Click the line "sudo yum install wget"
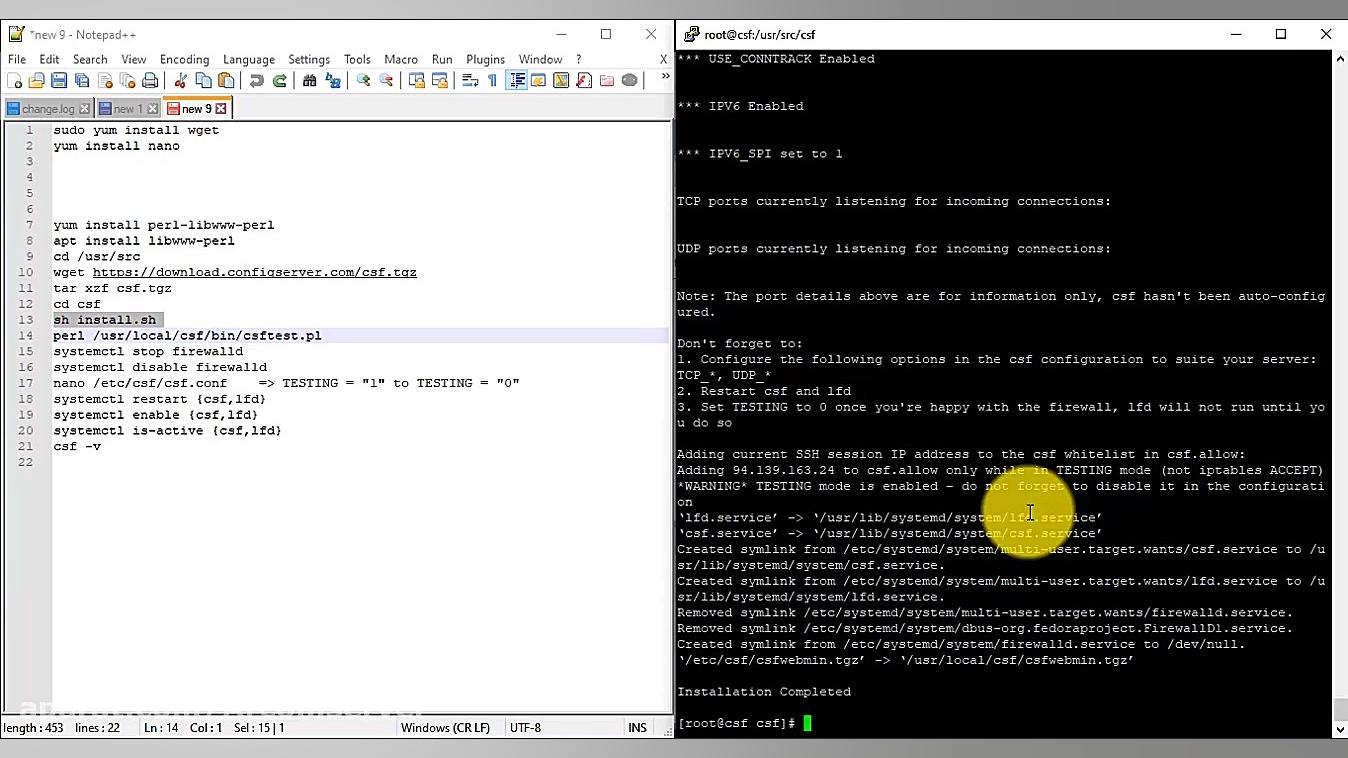The image size is (1348, 758). coord(136,130)
